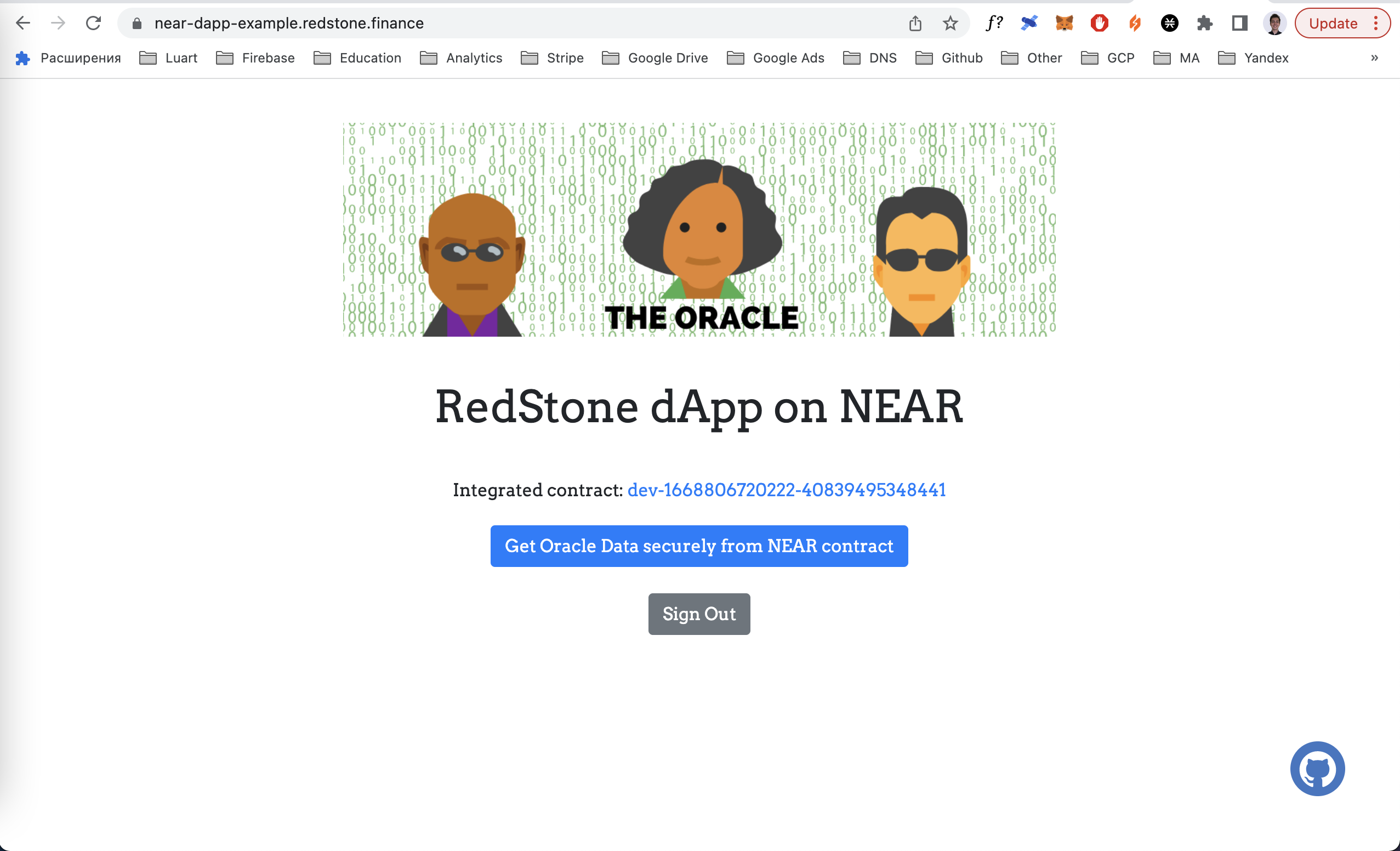Open the user profile avatar
1400x851 pixels.
point(1274,24)
